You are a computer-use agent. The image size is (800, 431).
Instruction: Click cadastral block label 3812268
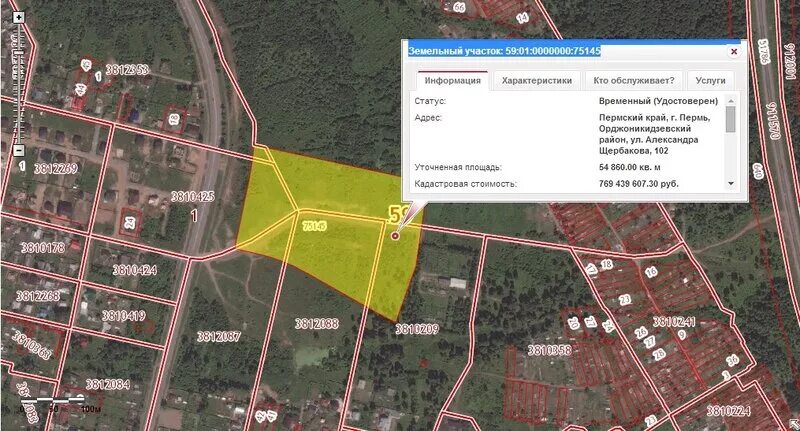38,296
